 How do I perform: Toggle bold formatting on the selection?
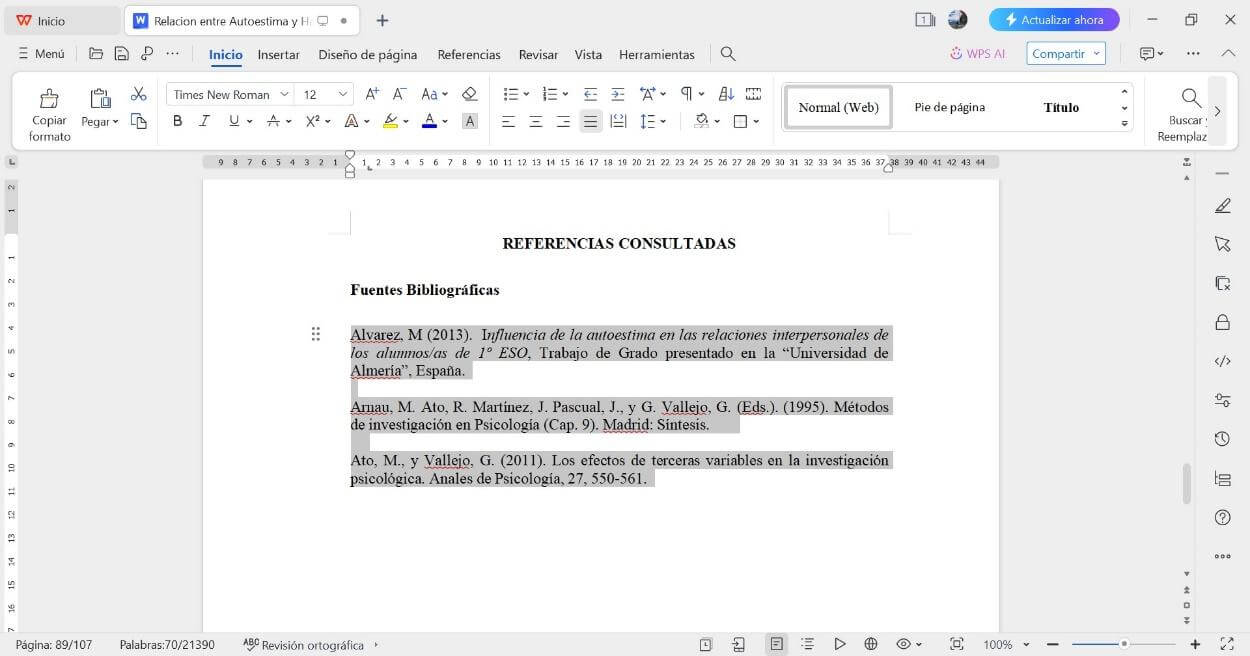(177, 120)
